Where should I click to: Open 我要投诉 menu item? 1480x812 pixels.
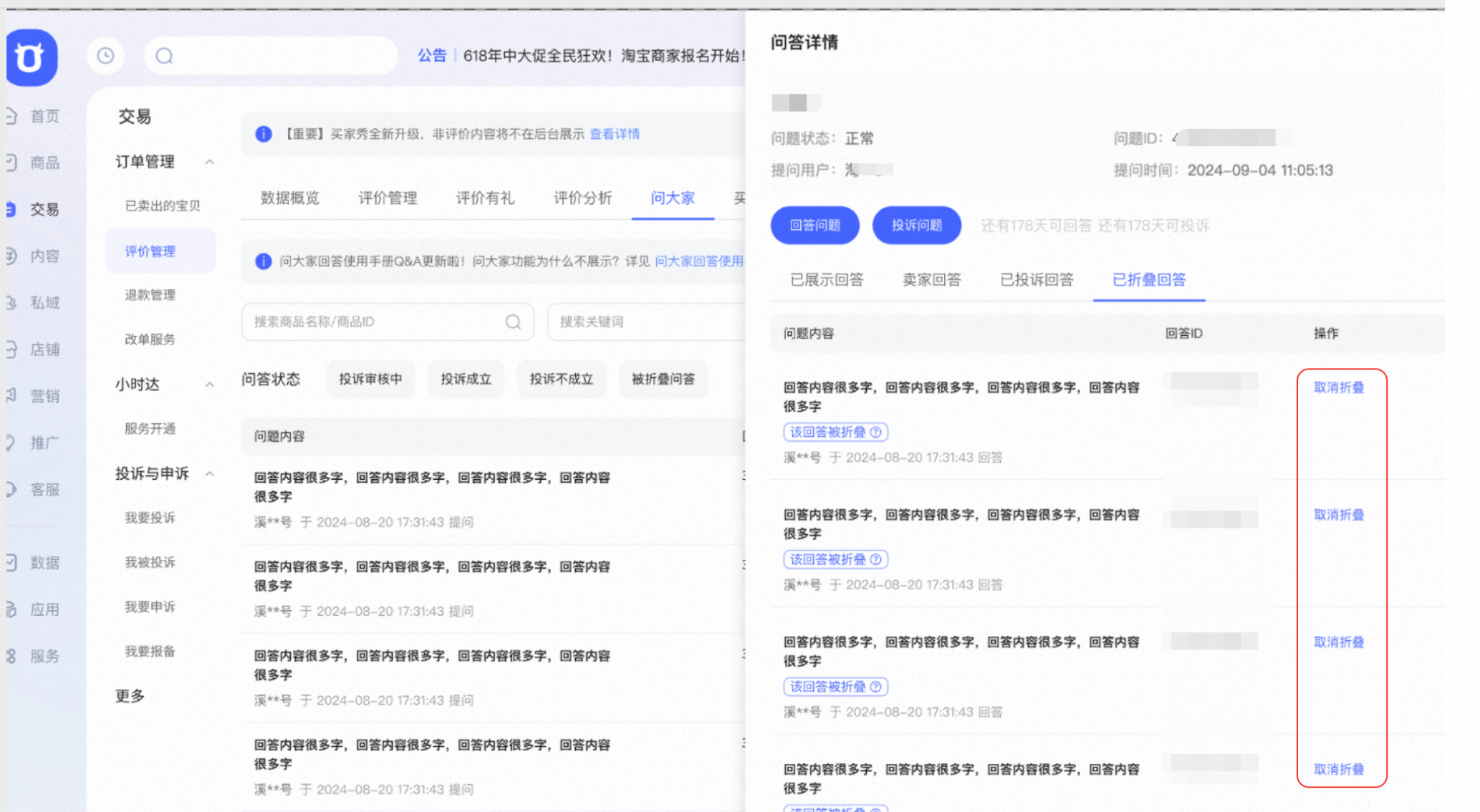point(150,518)
